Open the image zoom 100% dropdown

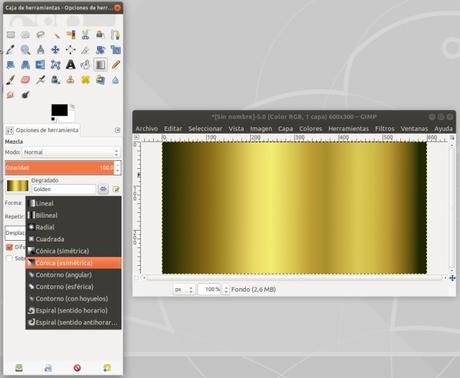[213, 289]
